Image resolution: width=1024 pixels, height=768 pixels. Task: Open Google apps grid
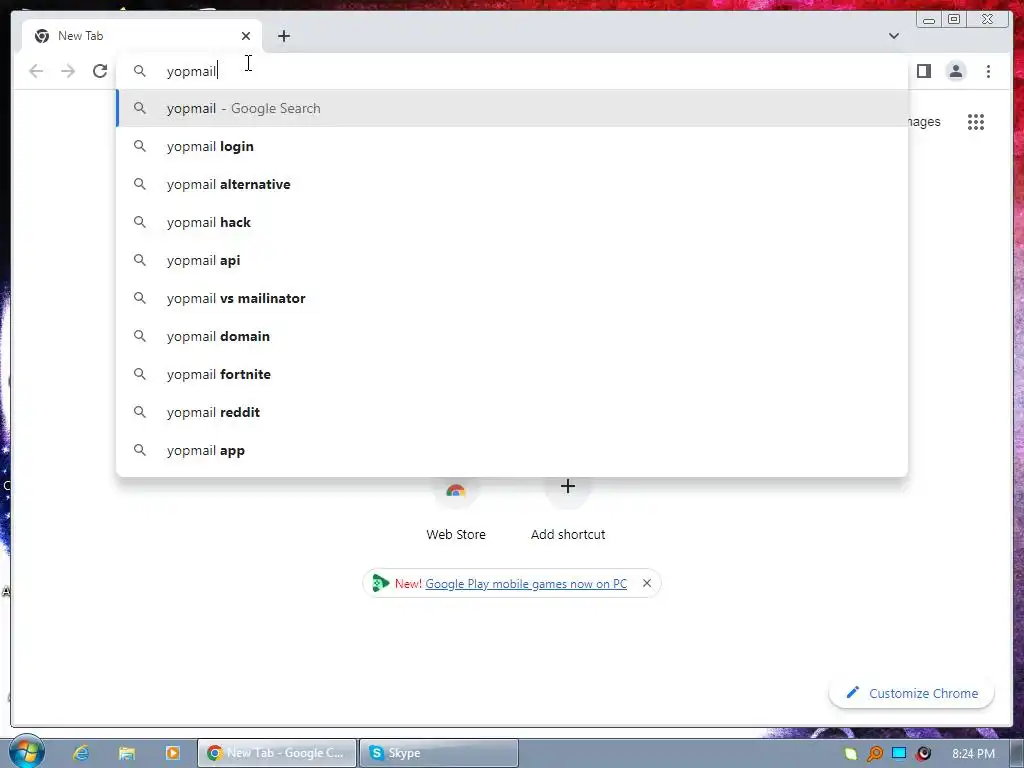(976, 121)
